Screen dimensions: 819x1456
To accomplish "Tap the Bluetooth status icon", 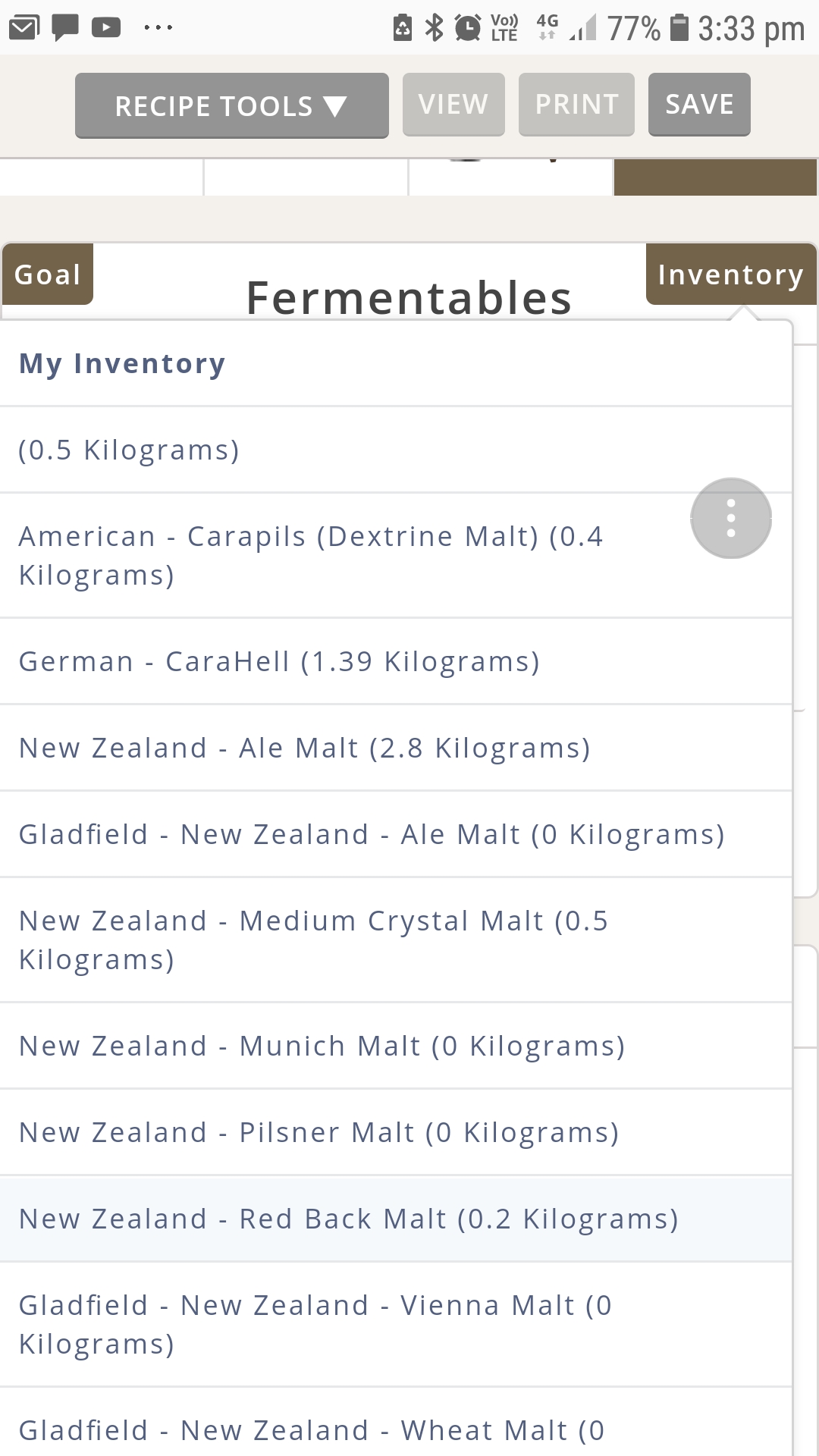I will (434, 28).
